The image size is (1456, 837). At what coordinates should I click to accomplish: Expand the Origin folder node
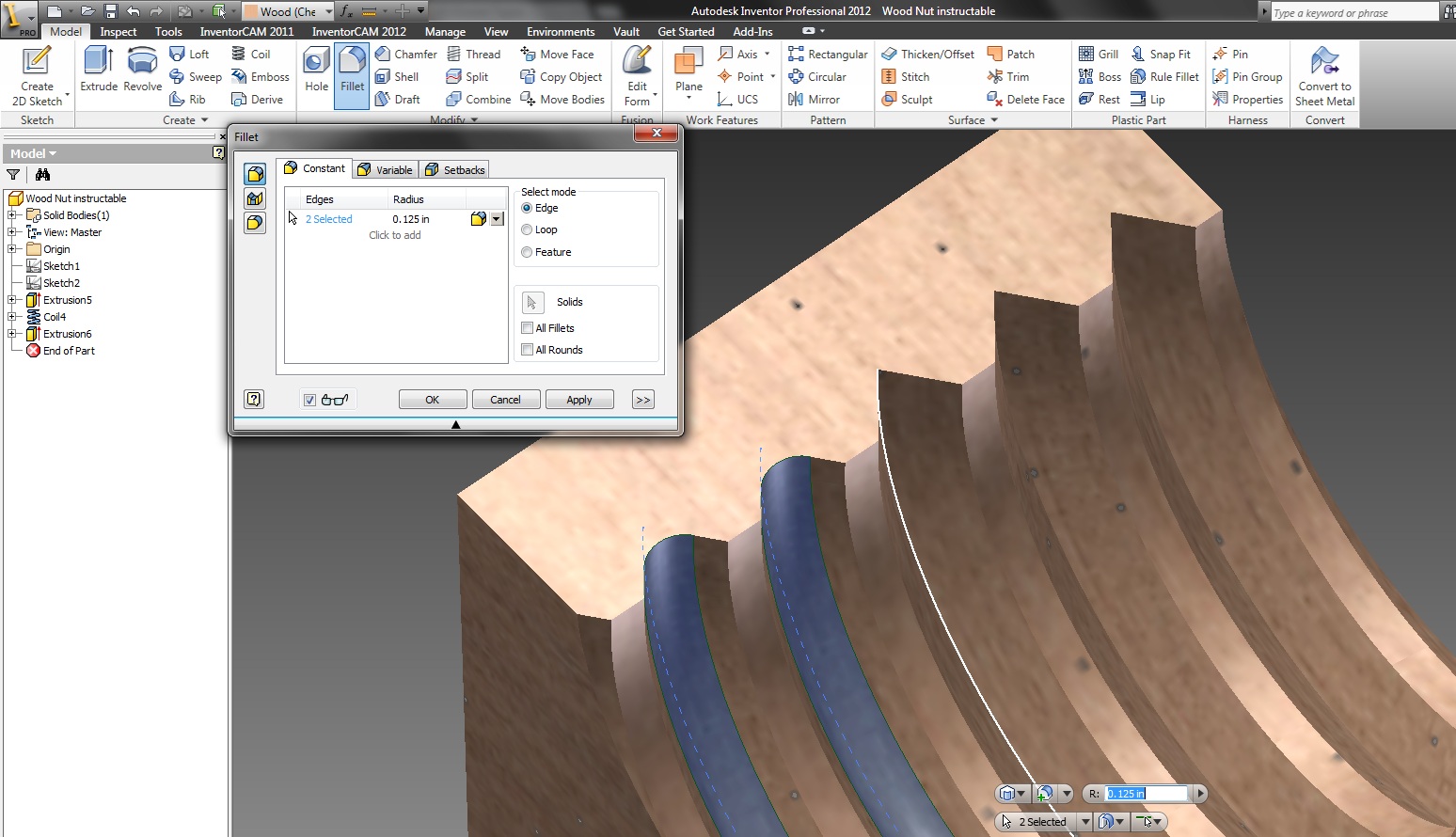tap(12, 249)
